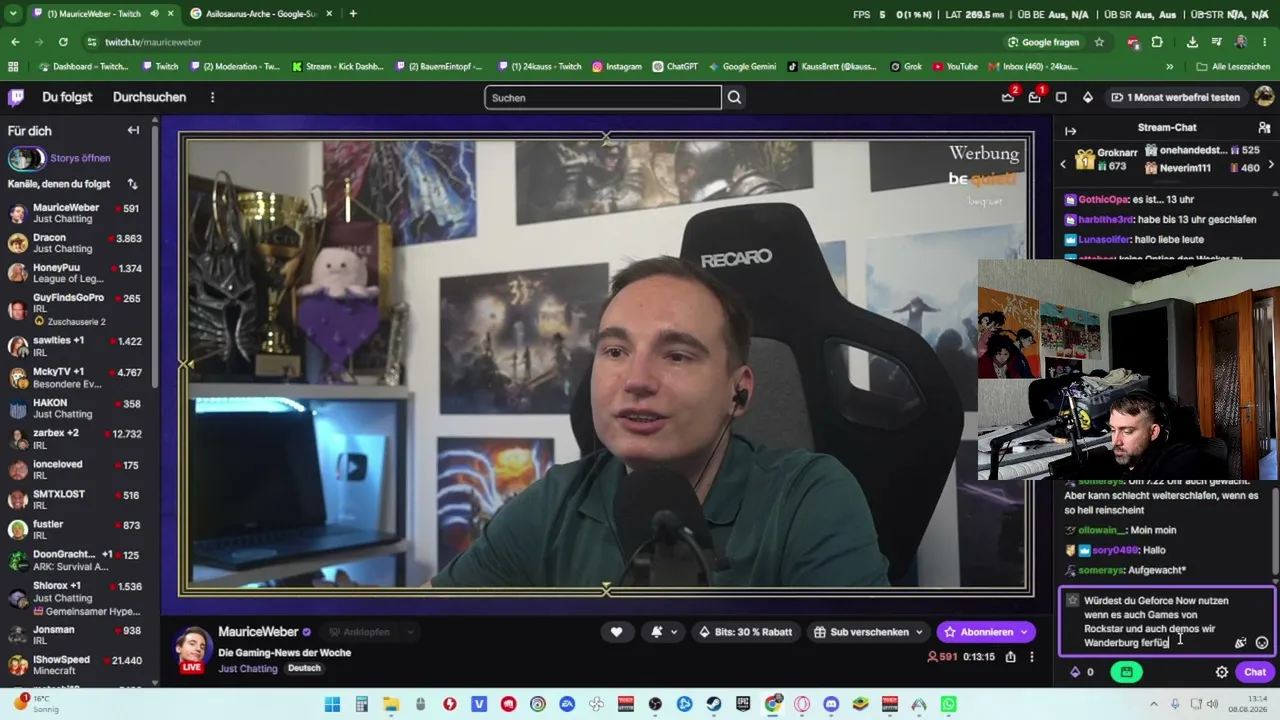Open the green channel points reward button
1280x720 pixels.
tap(1126, 672)
